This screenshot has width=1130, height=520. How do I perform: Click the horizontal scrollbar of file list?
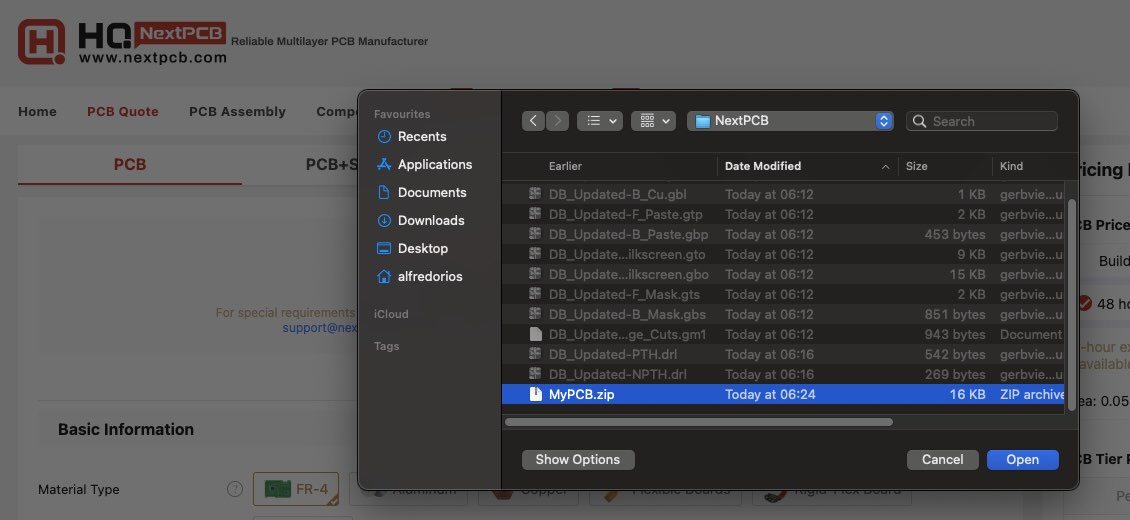699,422
